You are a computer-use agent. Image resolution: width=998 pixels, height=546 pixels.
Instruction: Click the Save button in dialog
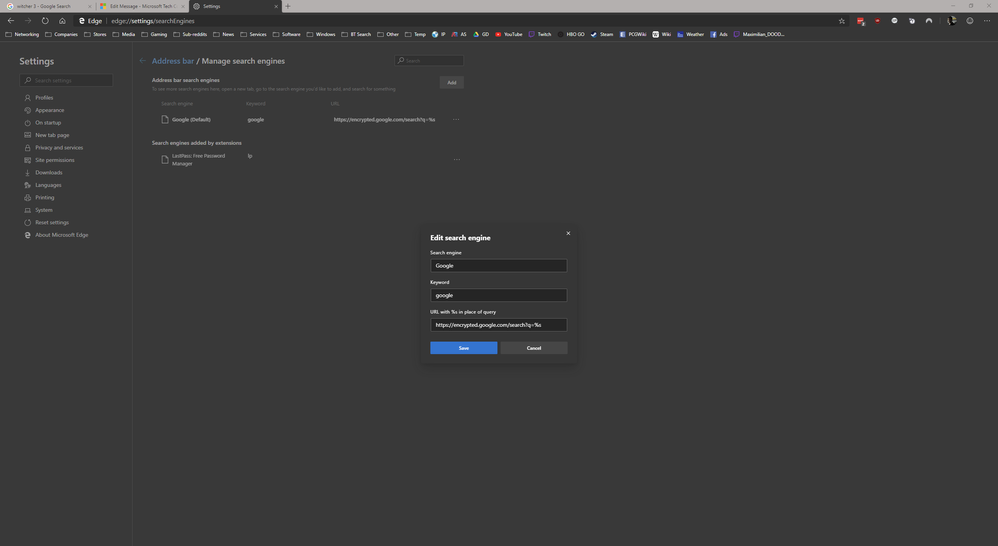click(x=463, y=348)
